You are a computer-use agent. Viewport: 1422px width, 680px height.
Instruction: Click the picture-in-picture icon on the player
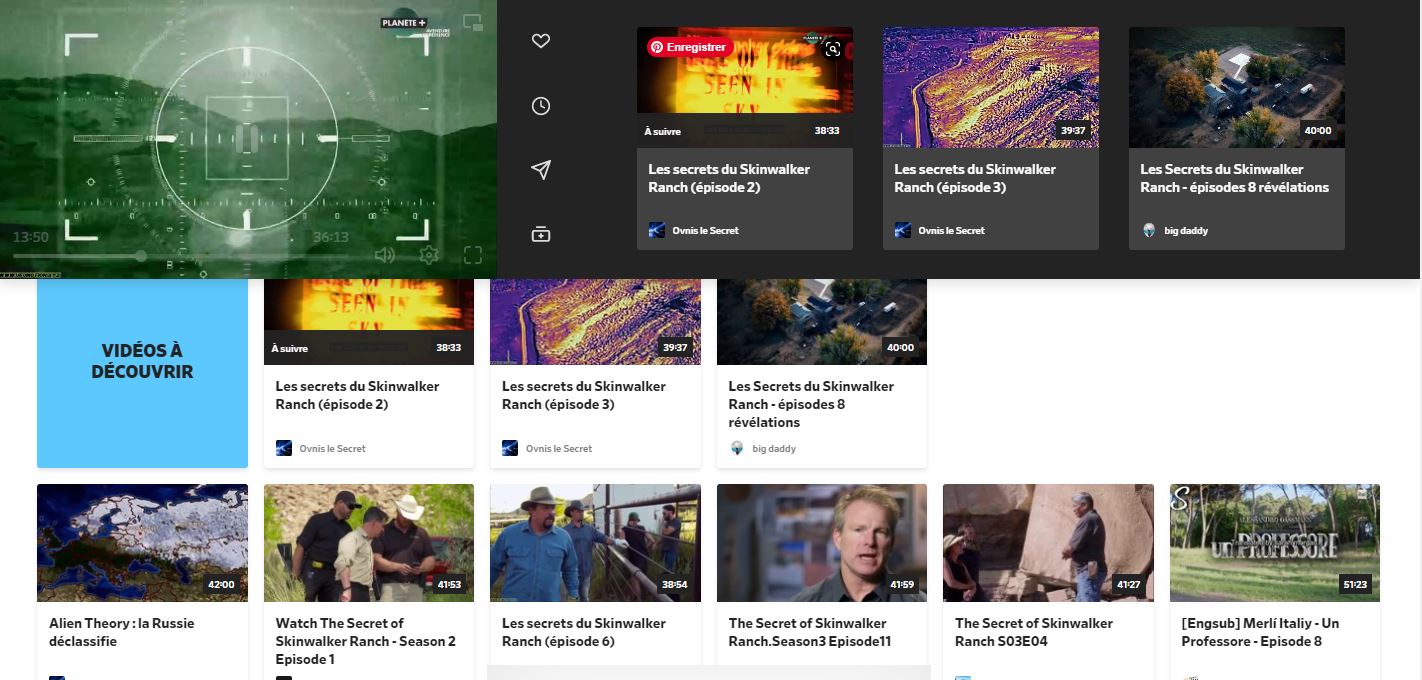473,23
